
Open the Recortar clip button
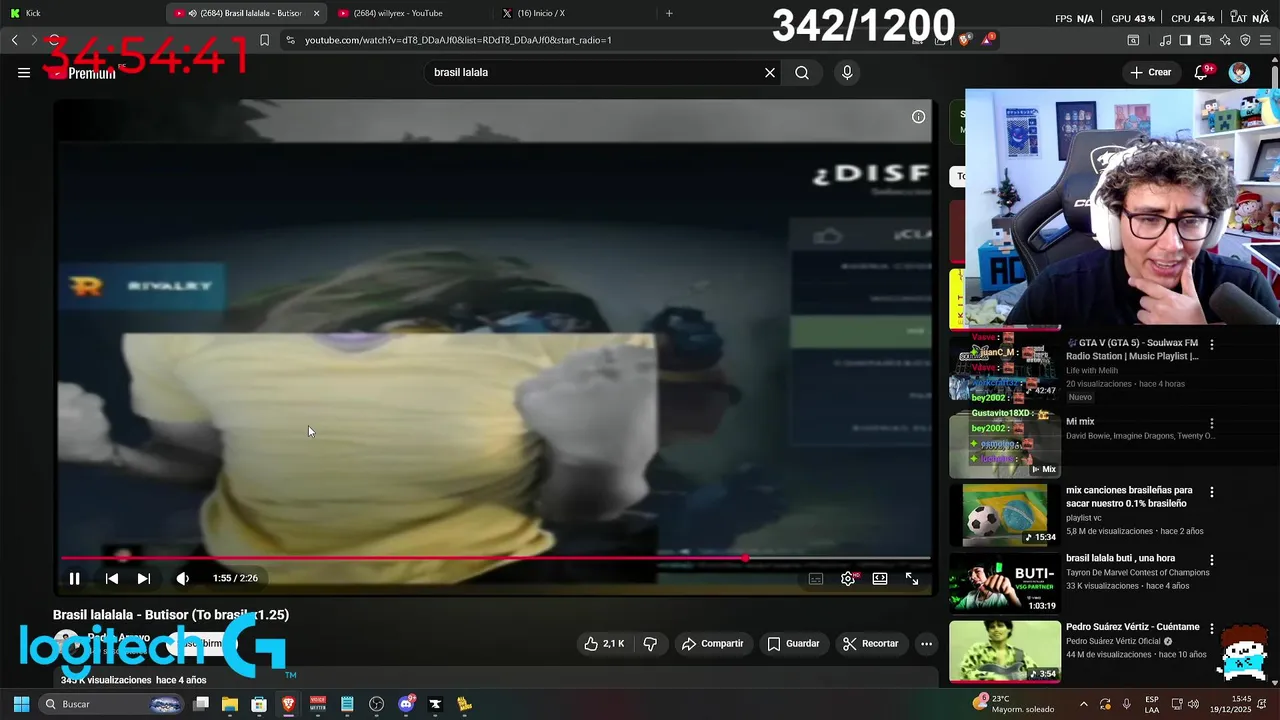[870, 643]
